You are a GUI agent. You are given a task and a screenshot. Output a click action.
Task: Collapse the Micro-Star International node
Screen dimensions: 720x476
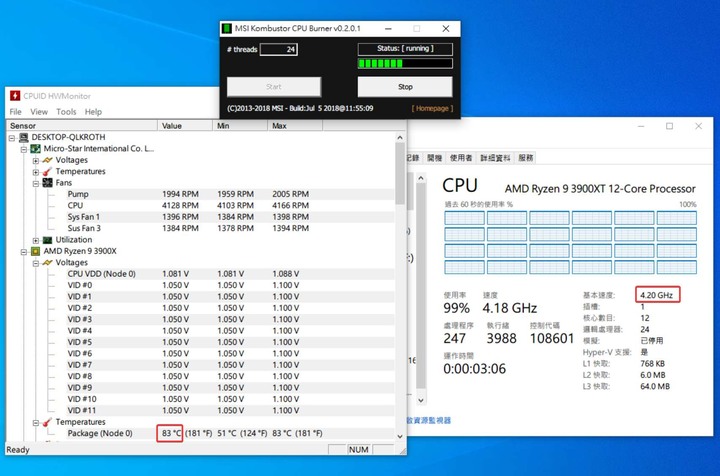[24, 149]
